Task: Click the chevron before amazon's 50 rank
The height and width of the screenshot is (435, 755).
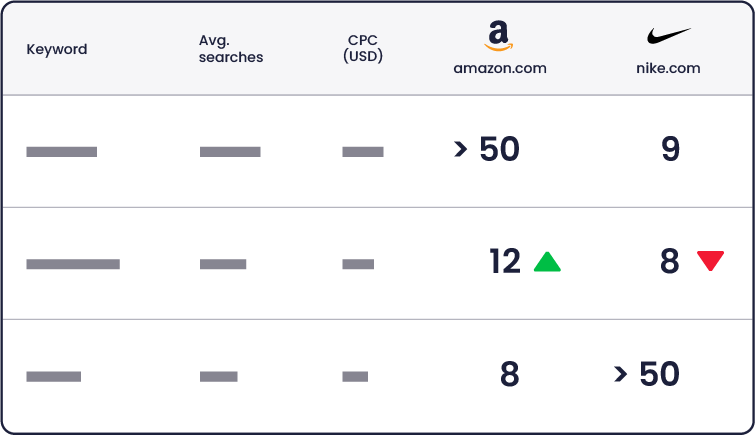Action: pos(460,149)
